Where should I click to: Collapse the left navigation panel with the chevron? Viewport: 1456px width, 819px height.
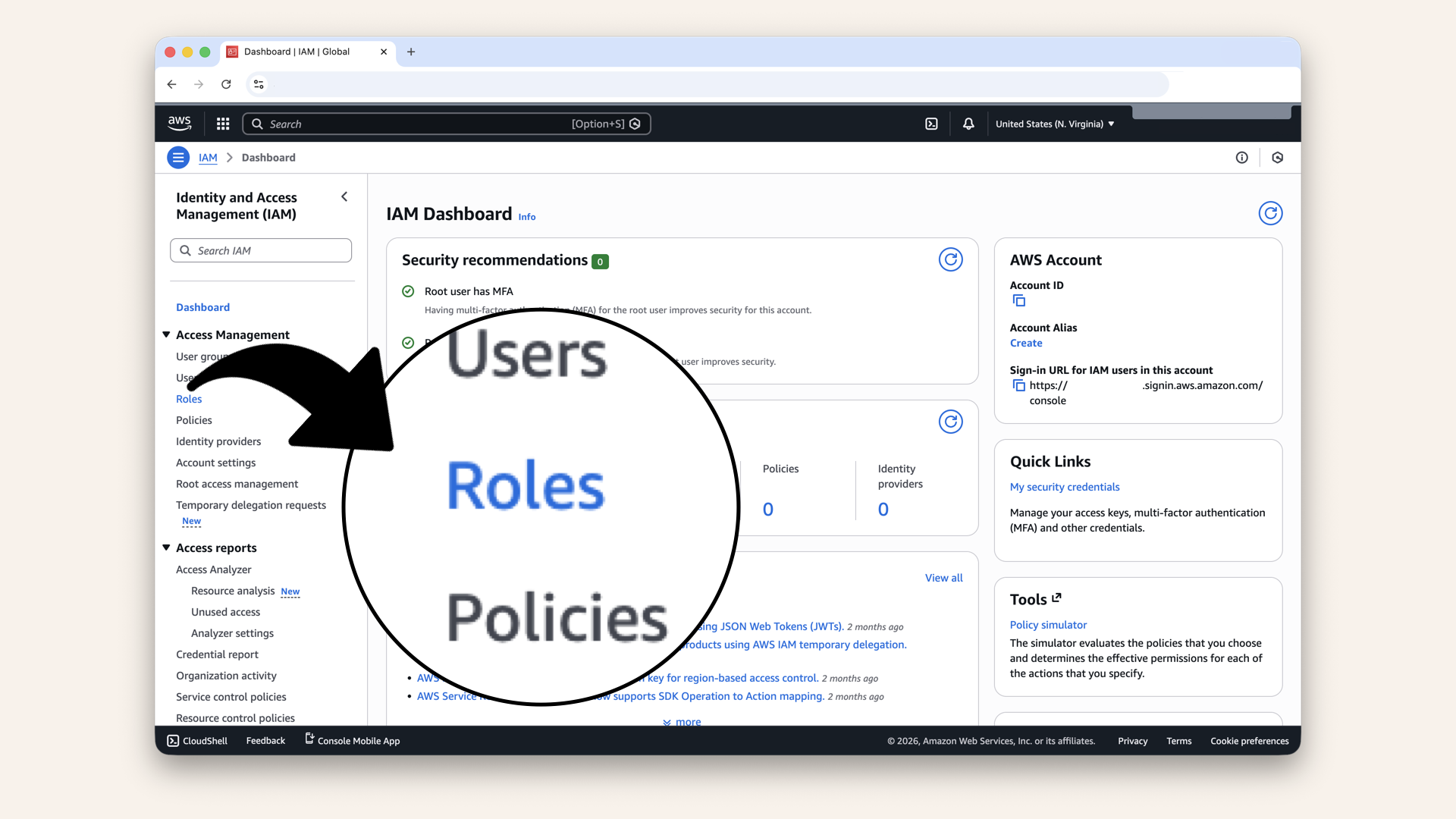[344, 196]
